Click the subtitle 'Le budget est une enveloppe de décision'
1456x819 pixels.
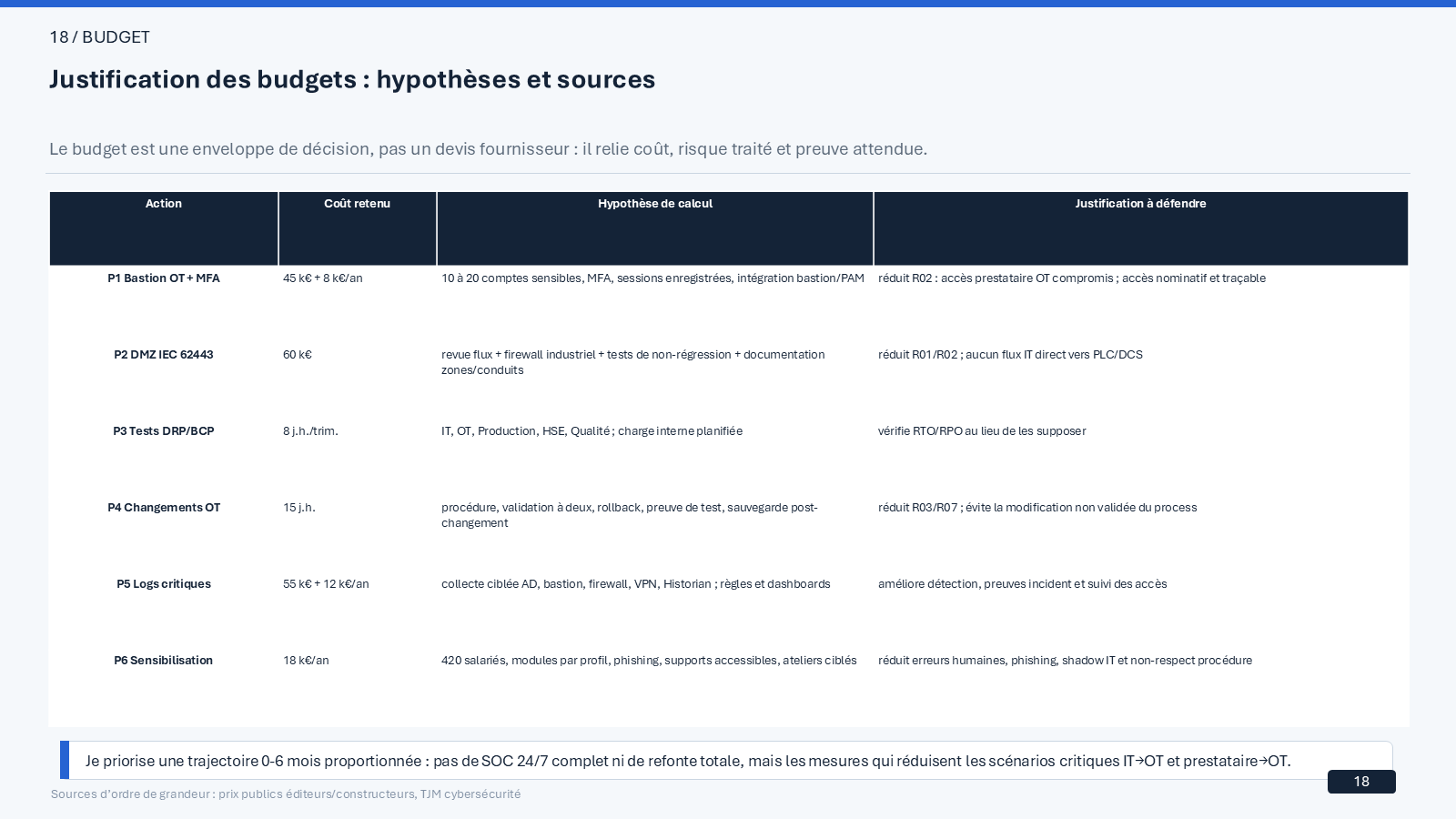pos(488,149)
